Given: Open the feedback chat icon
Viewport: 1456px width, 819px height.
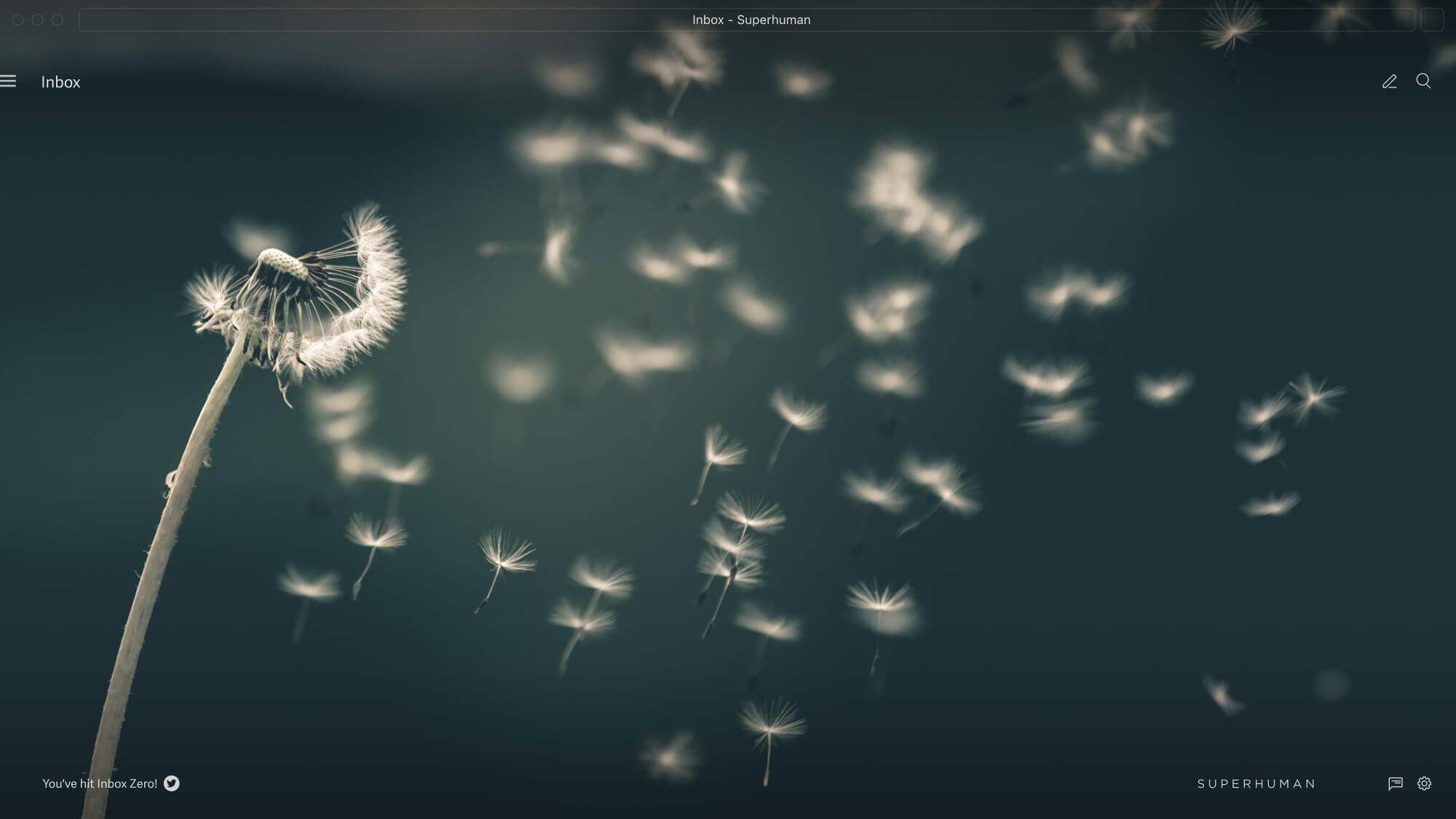Looking at the screenshot, I should pyautogui.click(x=1395, y=783).
